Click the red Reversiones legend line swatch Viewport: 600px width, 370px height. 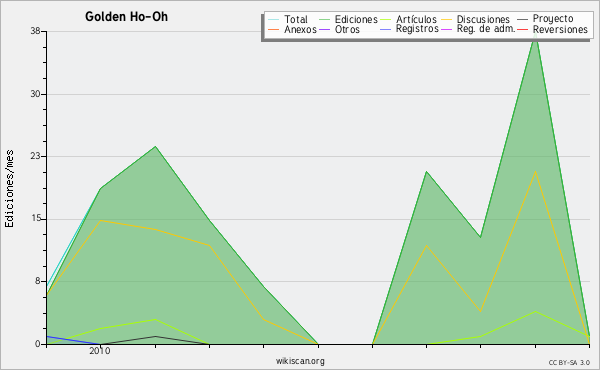click(522, 30)
